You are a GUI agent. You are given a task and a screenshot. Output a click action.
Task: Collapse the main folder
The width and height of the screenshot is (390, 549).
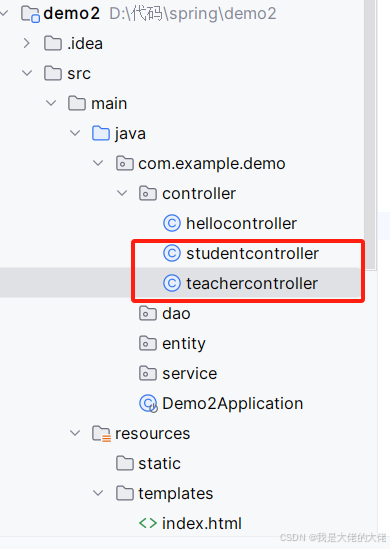pos(51,103)
